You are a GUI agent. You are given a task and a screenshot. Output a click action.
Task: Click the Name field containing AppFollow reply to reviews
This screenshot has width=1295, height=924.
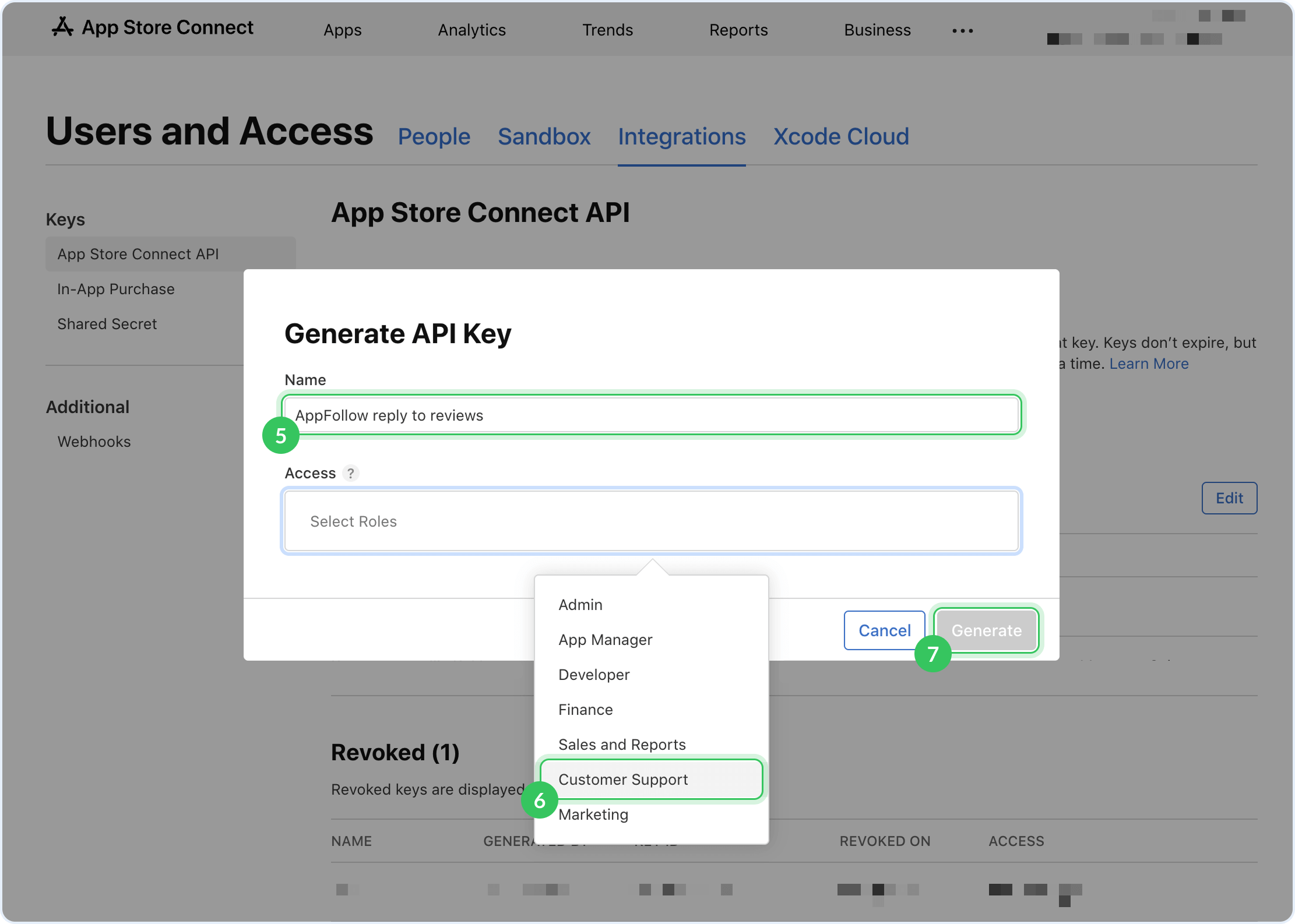(x=651, y=415)
